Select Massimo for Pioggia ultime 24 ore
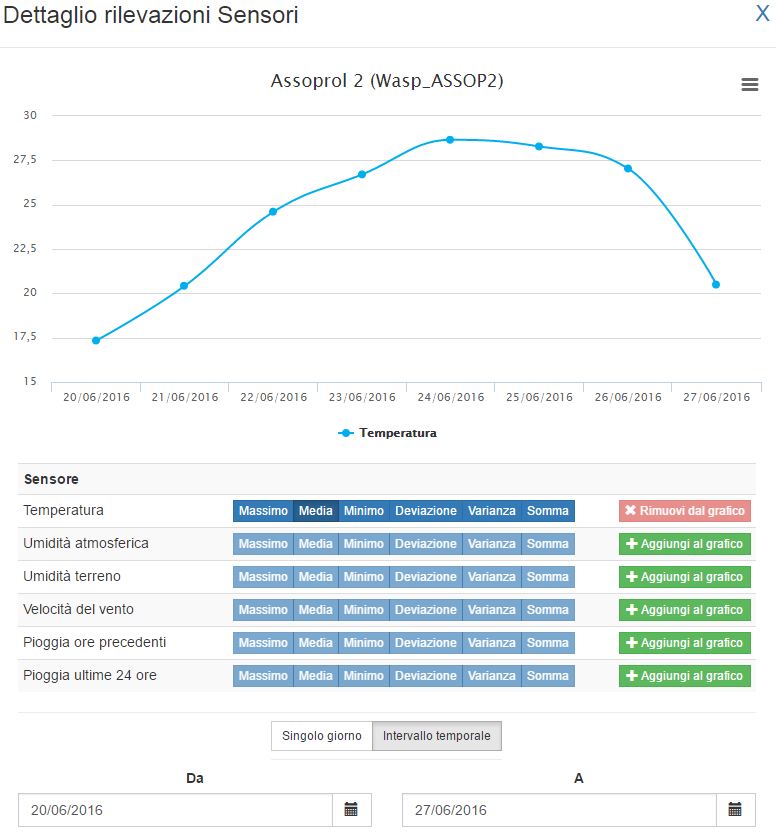Viewport: 776px width, 836px height. (x=263, y=676)
